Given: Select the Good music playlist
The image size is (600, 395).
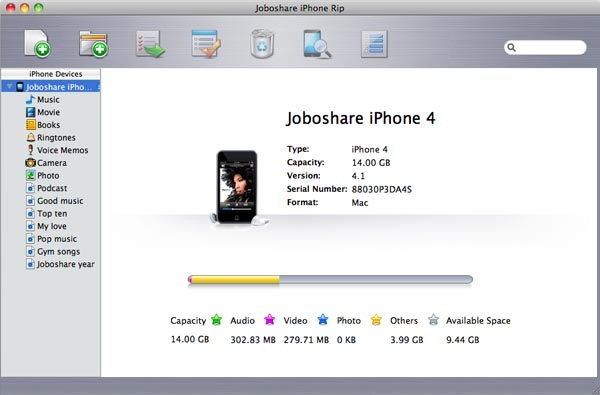Looking at the screenshot, I should [60, 201].
